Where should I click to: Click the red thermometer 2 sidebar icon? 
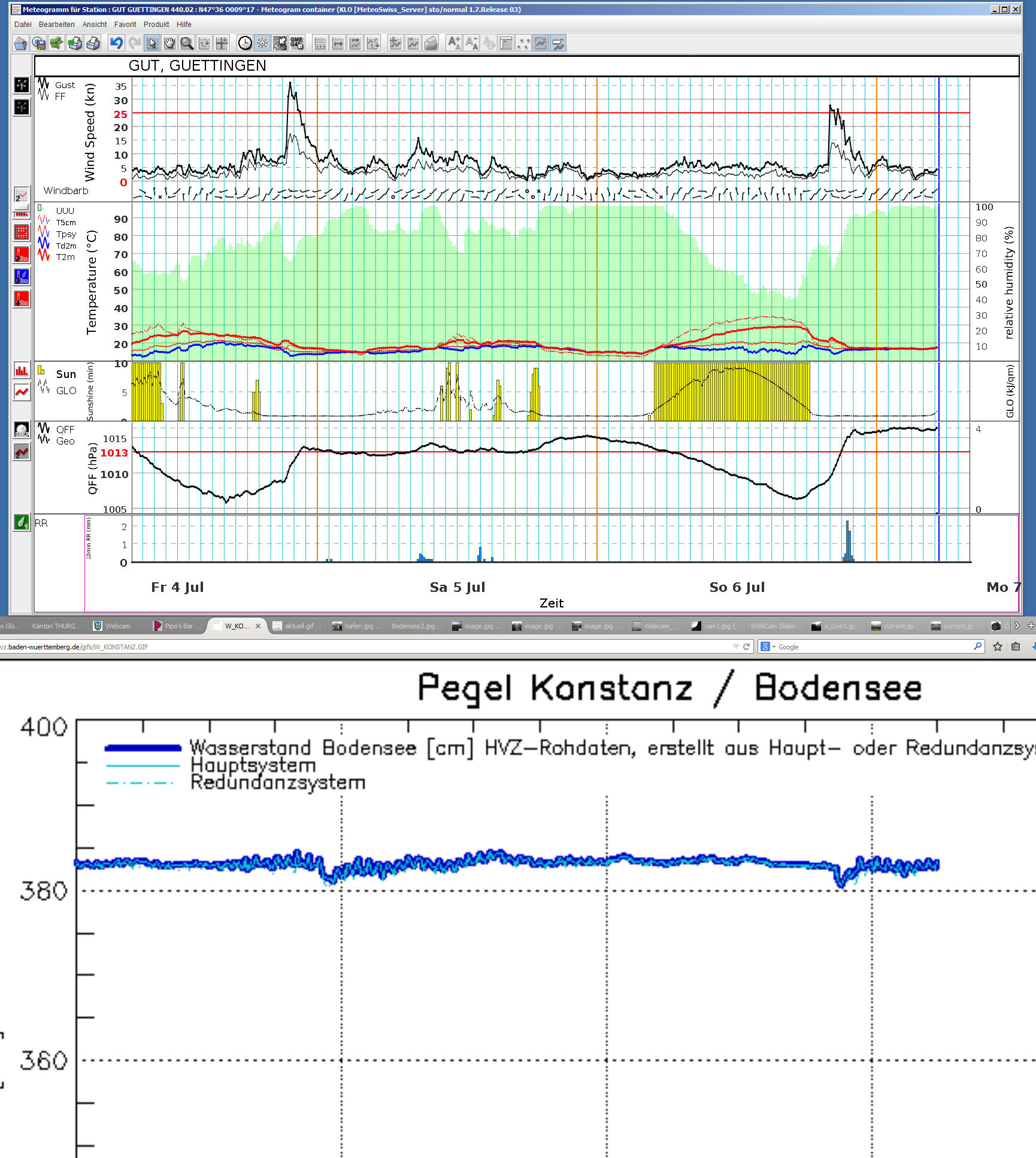pos(22,254)
